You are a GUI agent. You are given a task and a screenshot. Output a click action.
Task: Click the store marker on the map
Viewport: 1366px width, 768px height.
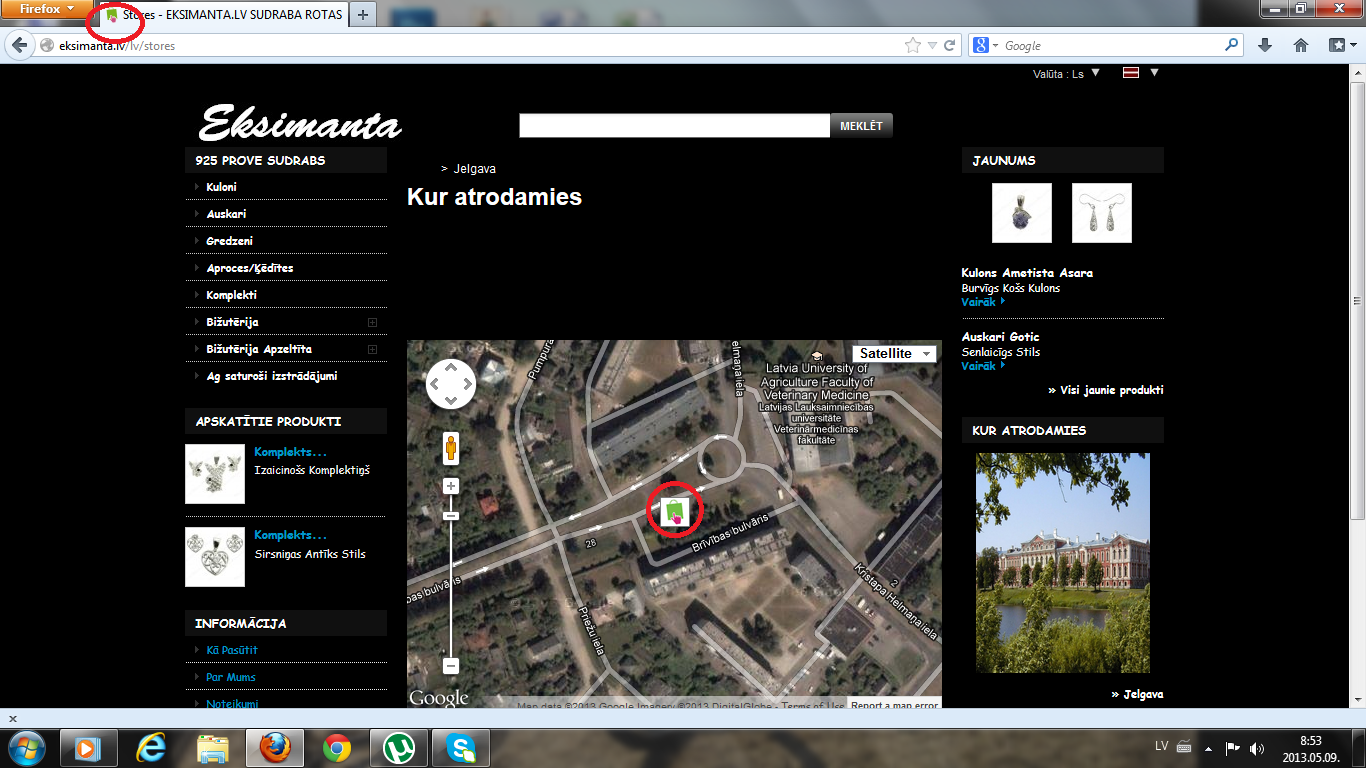675,510
